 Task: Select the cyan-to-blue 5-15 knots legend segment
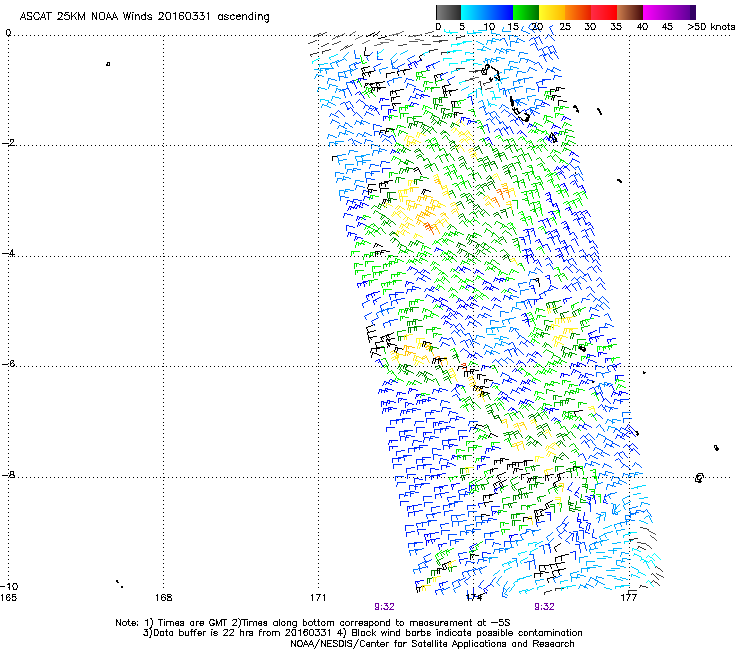coord(487,12)
